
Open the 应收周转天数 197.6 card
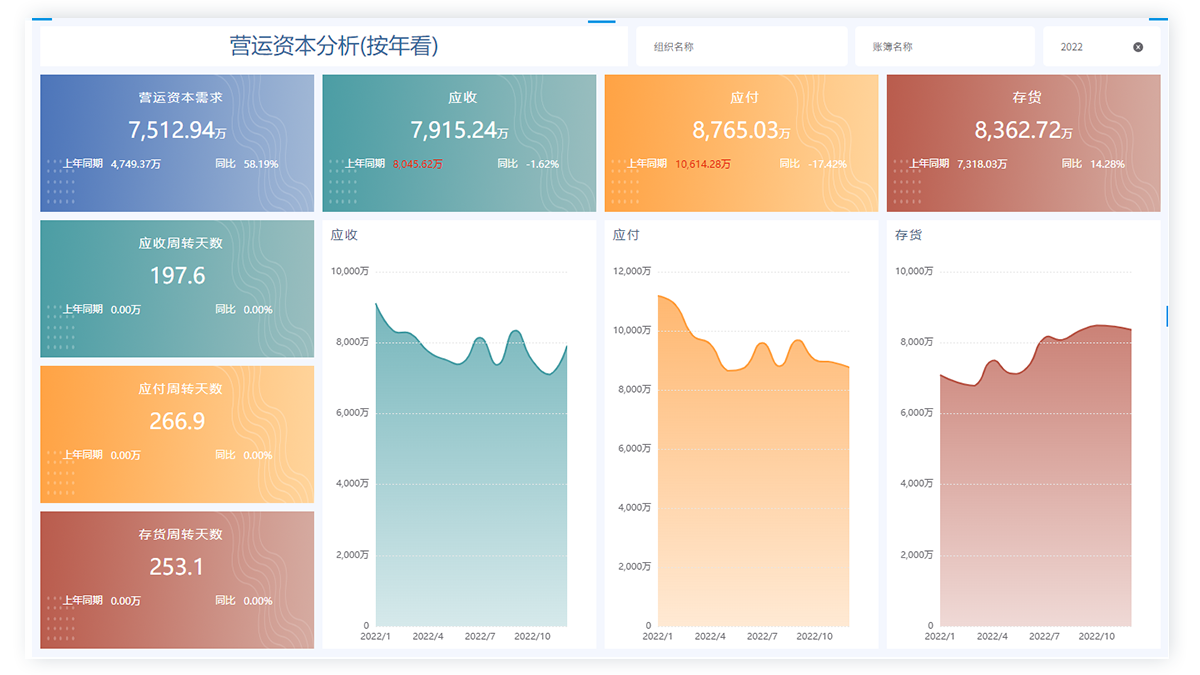[x=177, y=288]
